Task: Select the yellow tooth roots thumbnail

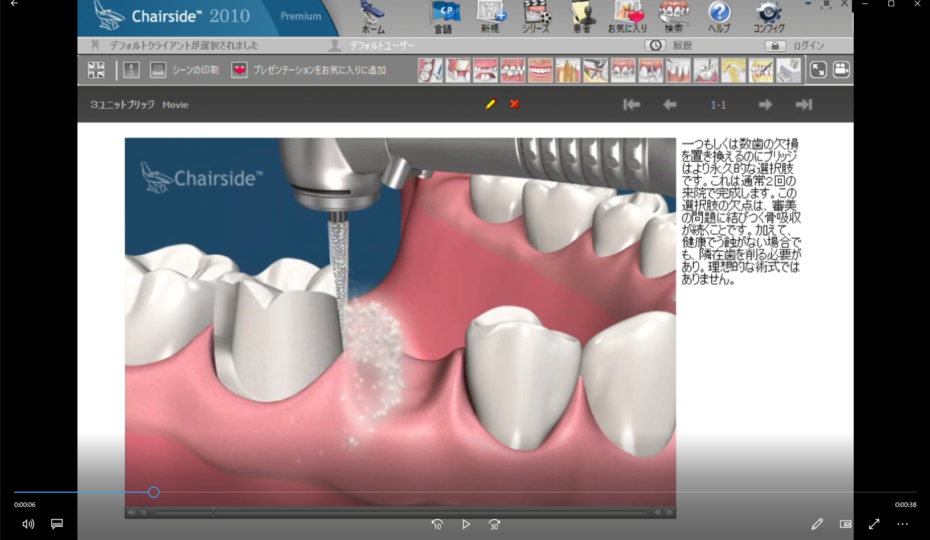Action: (x=568, y=70)
